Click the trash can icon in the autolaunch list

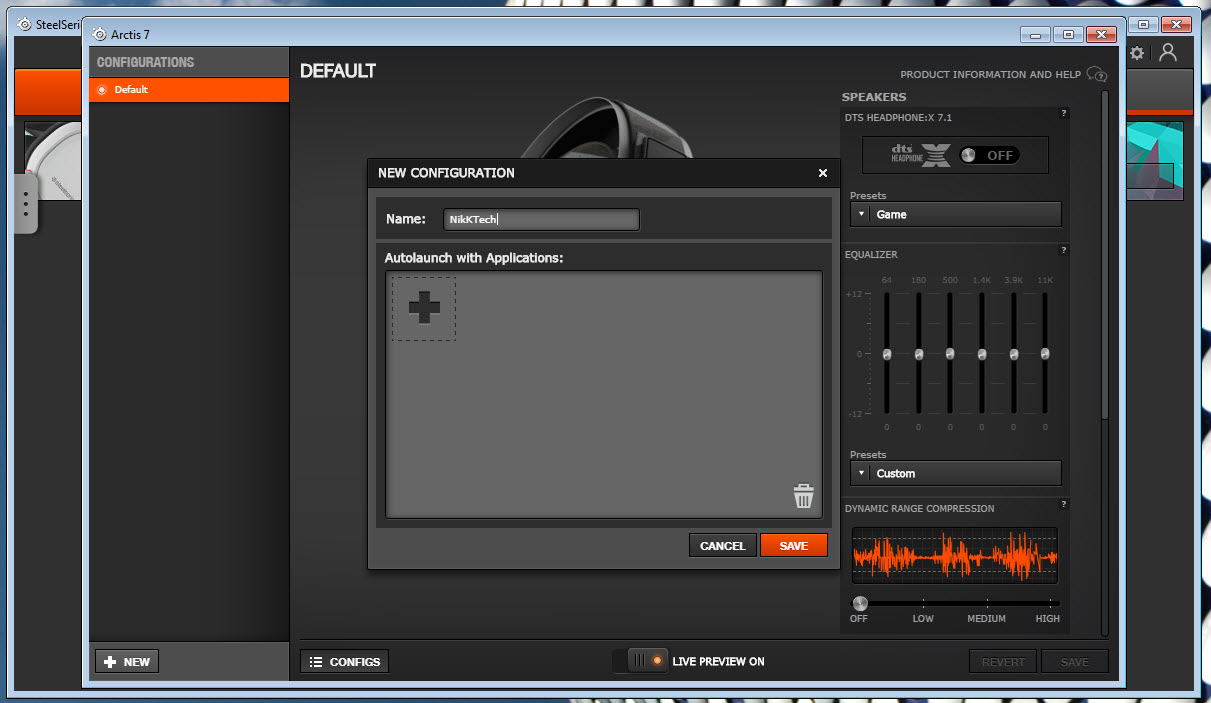[x=804, y=496]
